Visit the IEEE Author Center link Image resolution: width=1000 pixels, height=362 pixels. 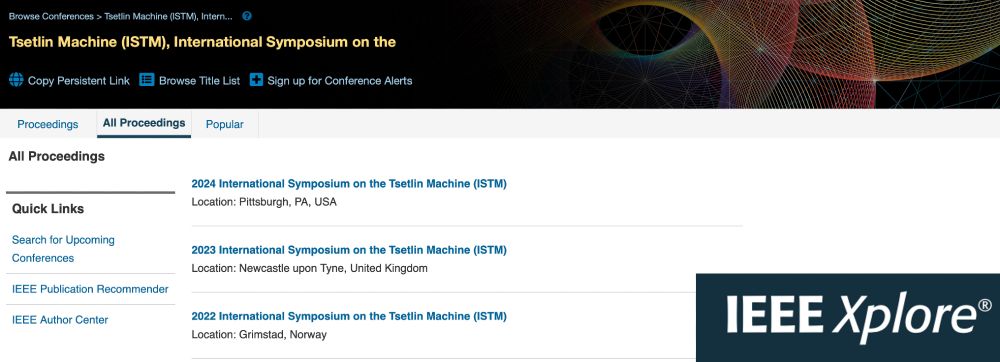[60, 320]
